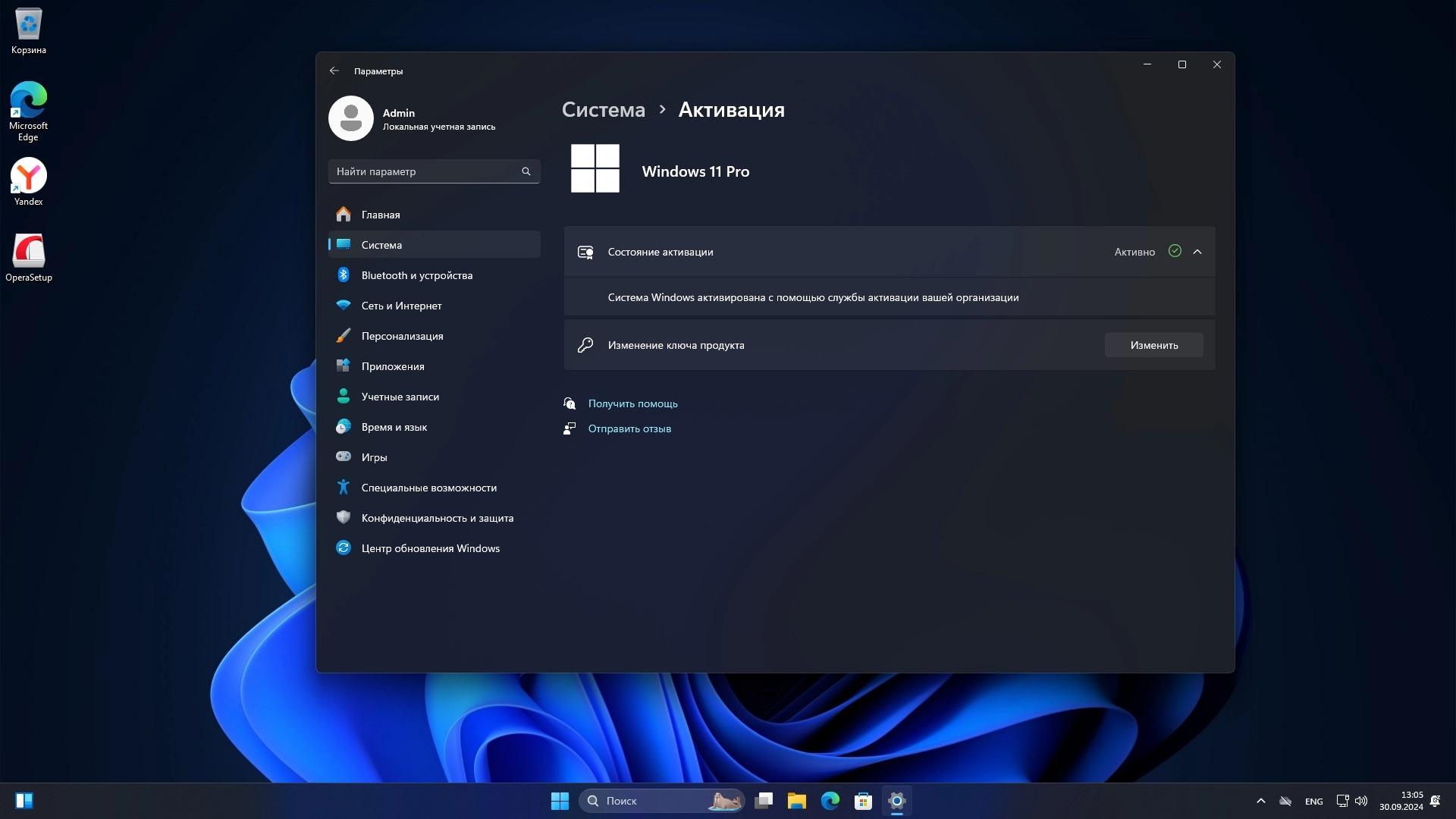Open the Admin account profile picture
Image resolution: width=1456 pixels, height=819 pixels.
[x=350, y=118]
